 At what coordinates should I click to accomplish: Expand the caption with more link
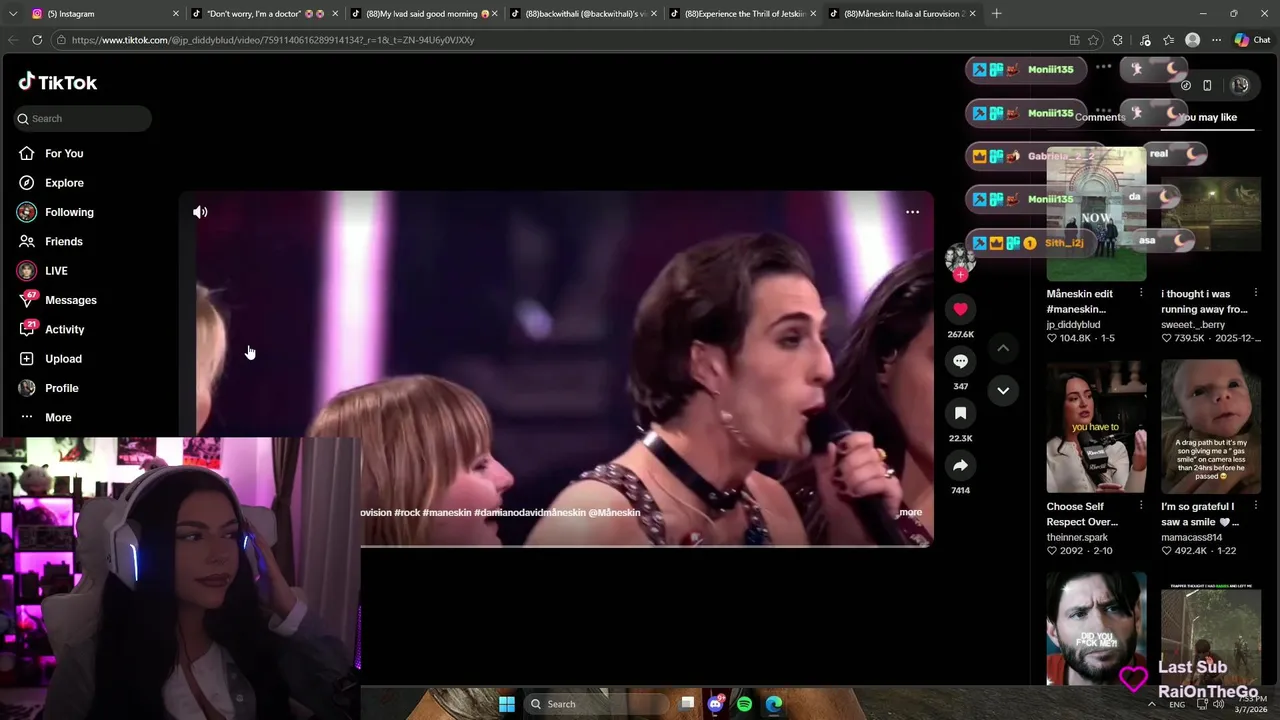click(x=910, y=512)
